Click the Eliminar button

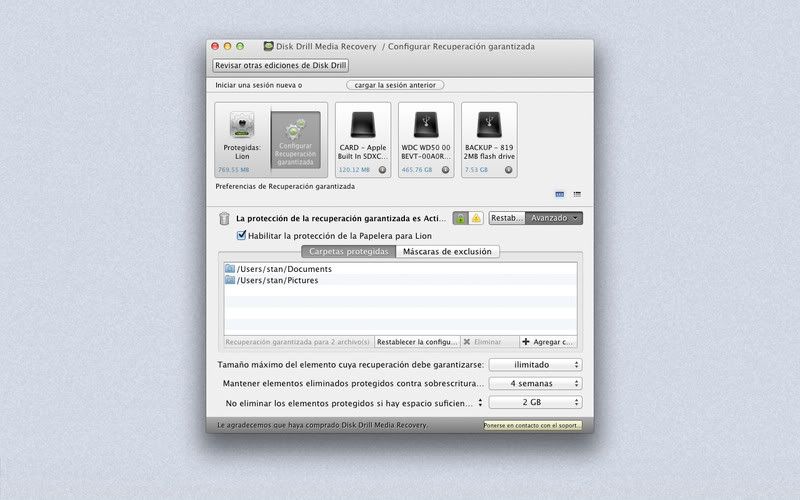(x=490, y=342)
